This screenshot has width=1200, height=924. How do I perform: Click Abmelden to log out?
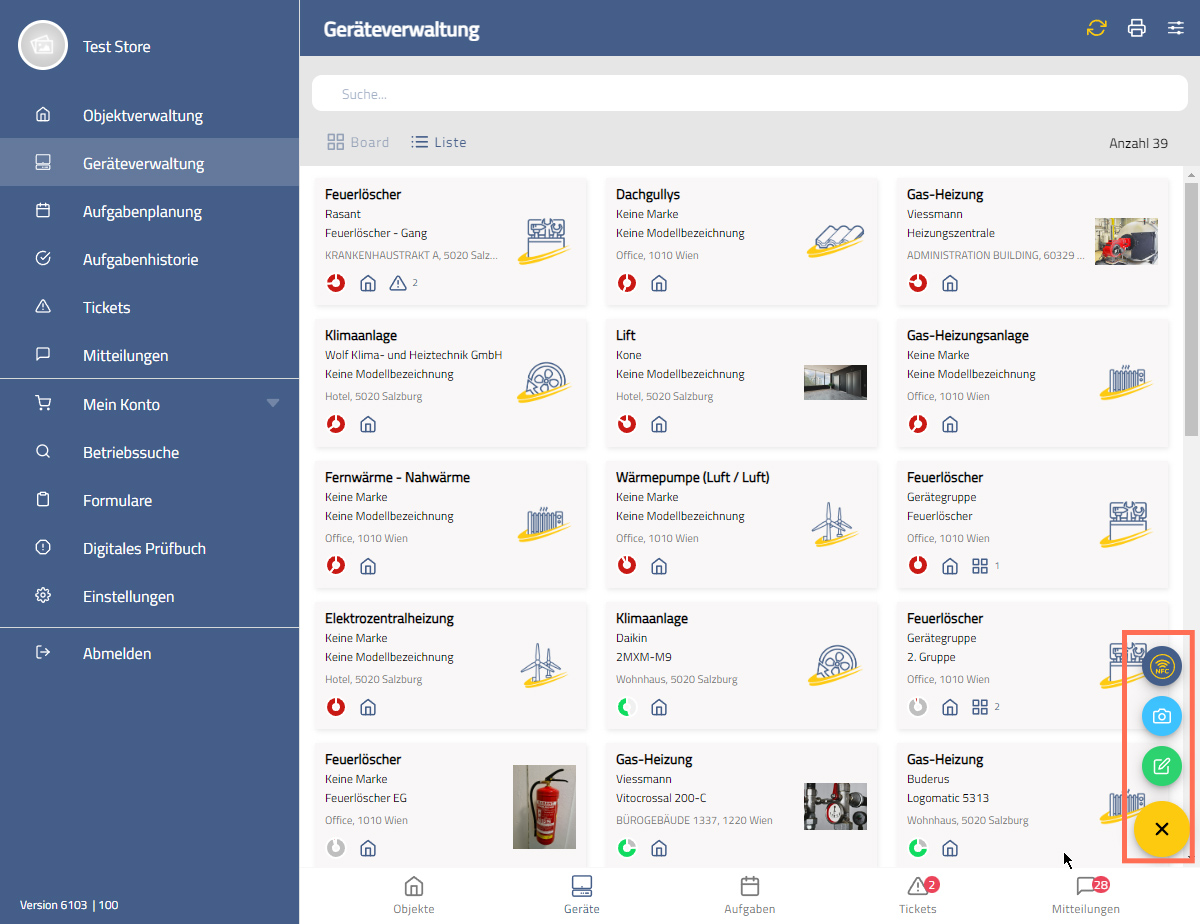point(117,653)
